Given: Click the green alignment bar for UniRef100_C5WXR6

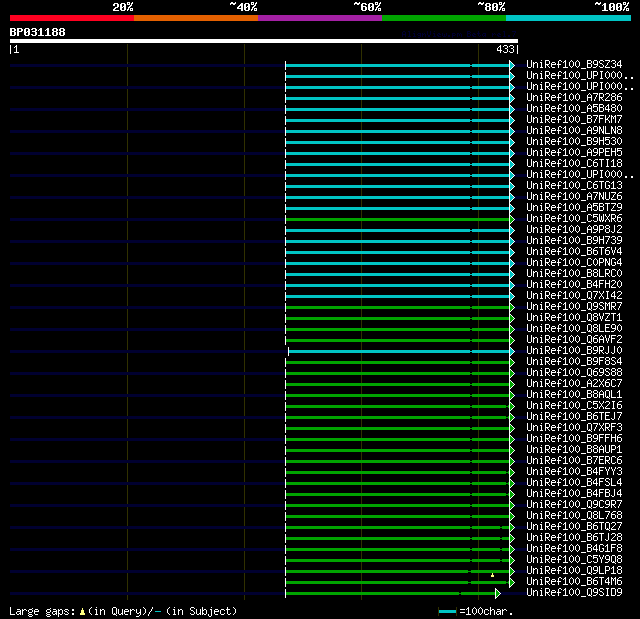Looking at the screenshot, I should click(x=398, y=220).
